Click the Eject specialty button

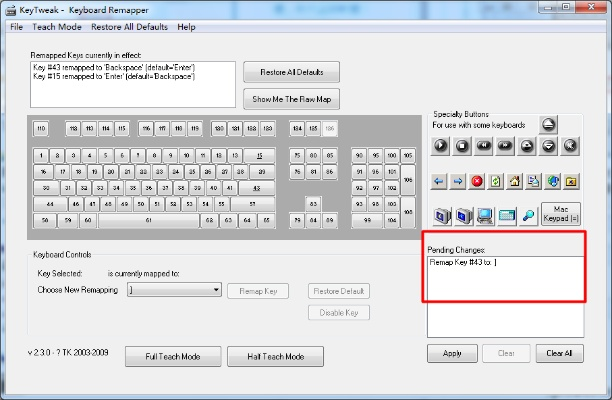548,124
